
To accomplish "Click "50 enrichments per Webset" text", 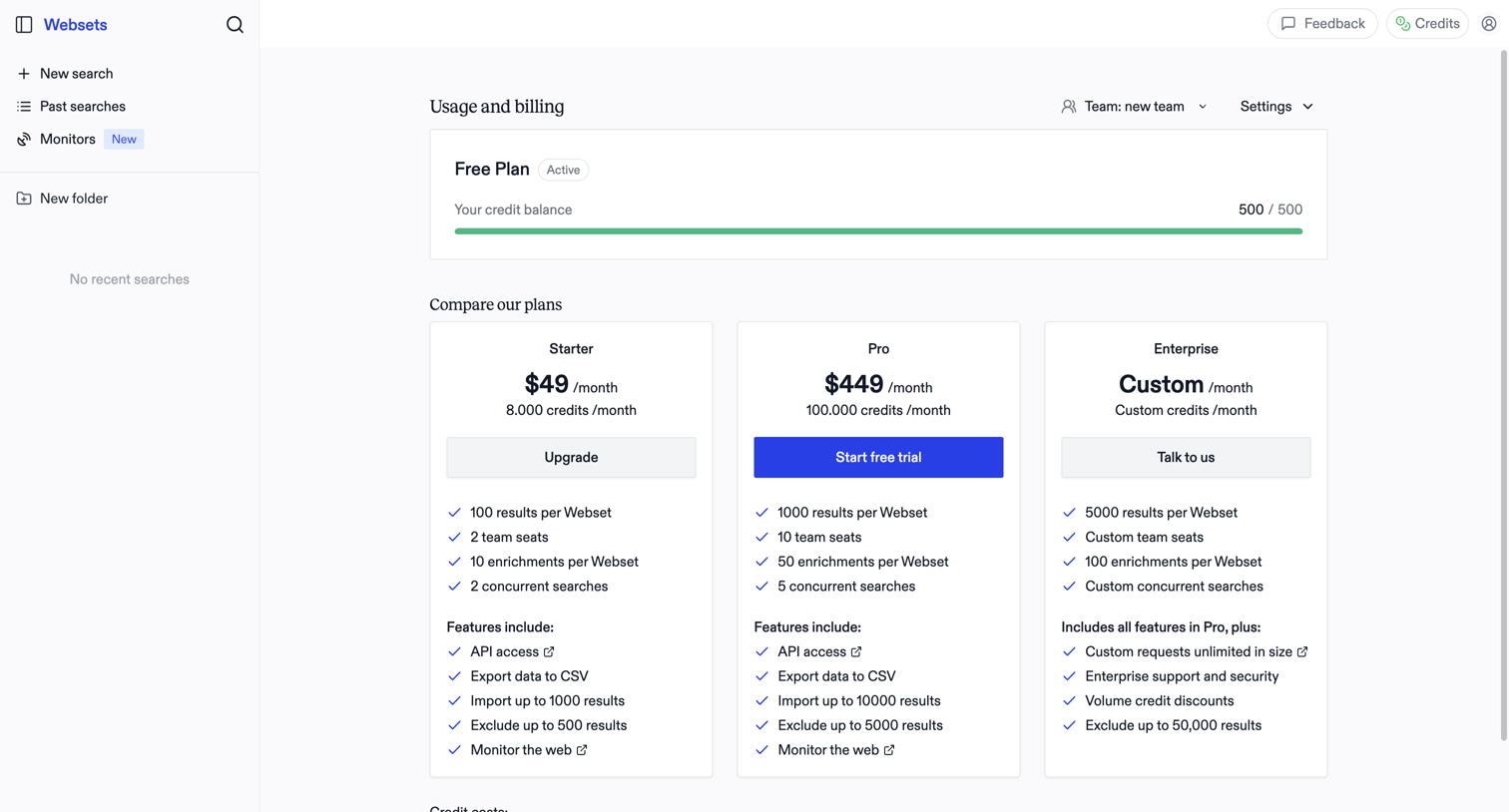I will click(x=863, y=562).
